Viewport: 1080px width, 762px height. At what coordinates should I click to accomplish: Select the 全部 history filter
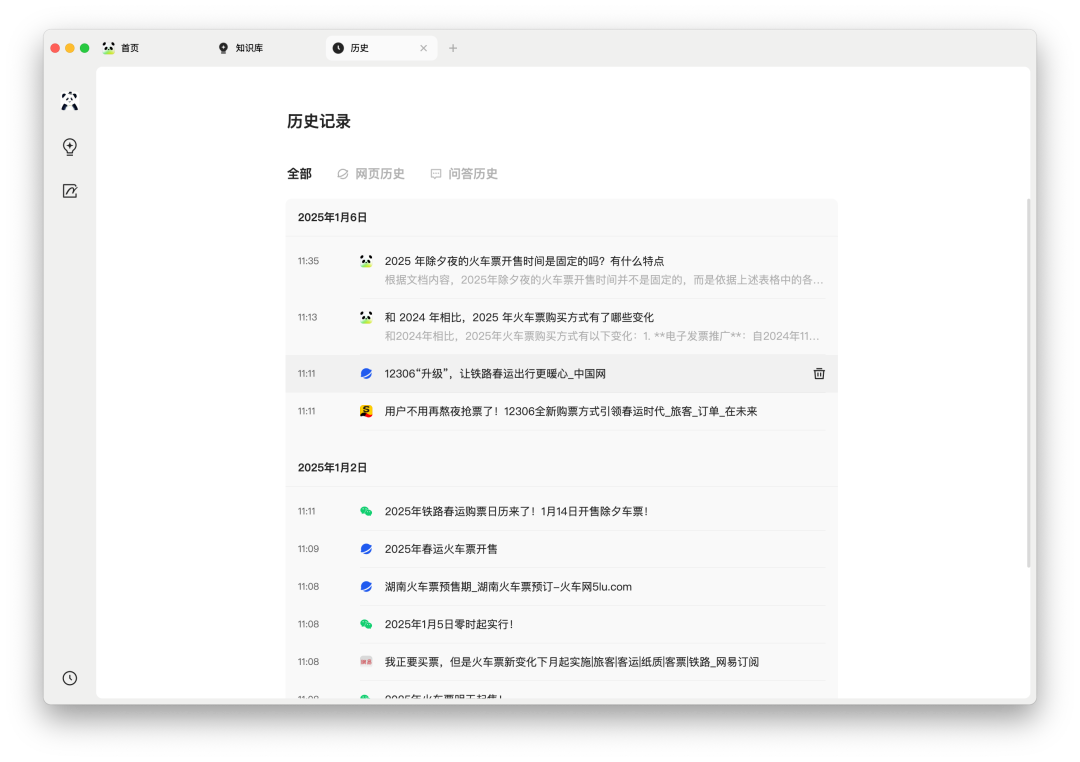(x=299, y=174)
